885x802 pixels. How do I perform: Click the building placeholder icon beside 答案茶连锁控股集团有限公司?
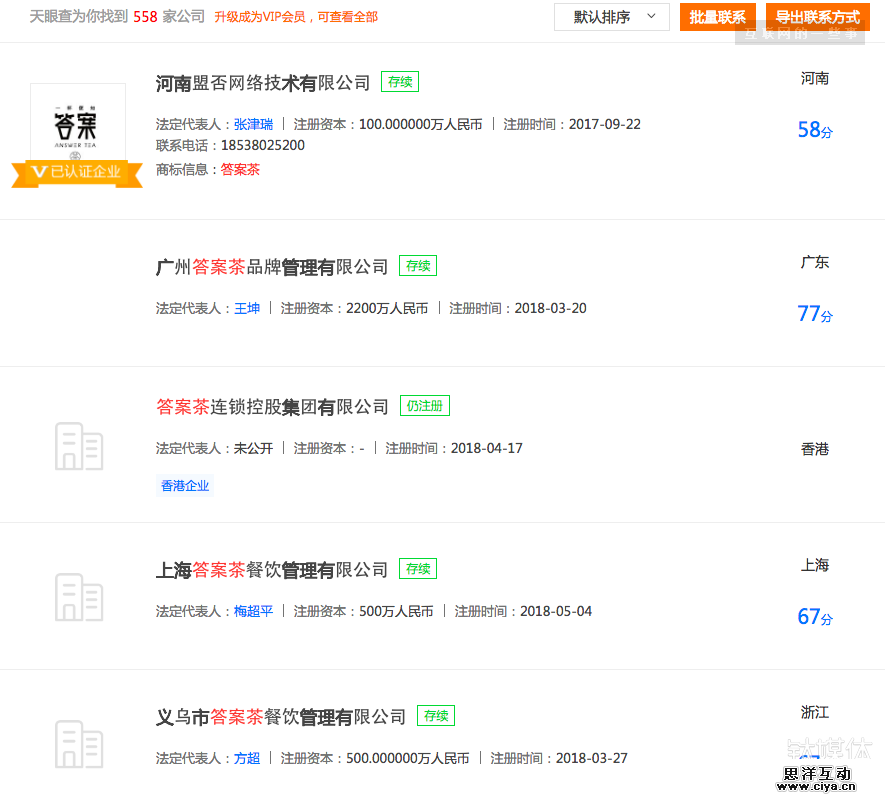click(x=79, y=447)
